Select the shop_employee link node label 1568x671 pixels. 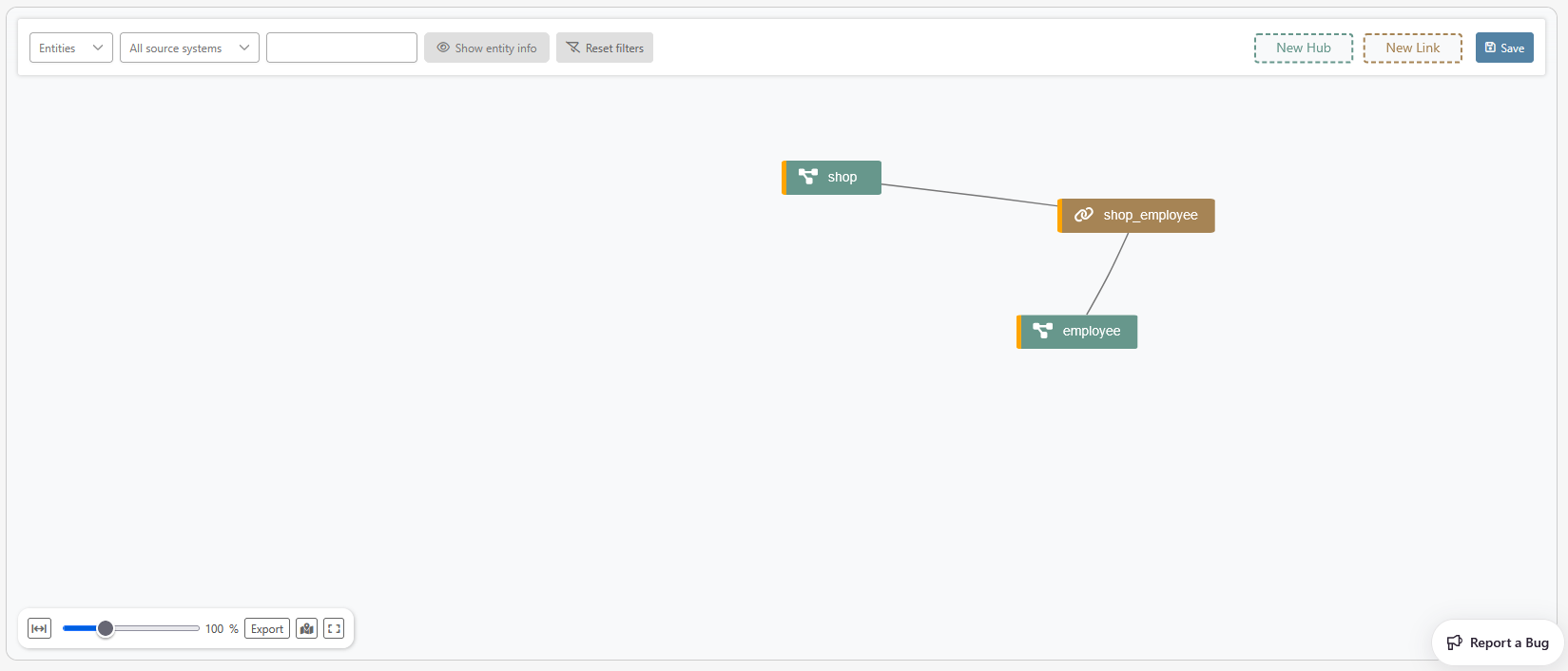[1150, 215]
